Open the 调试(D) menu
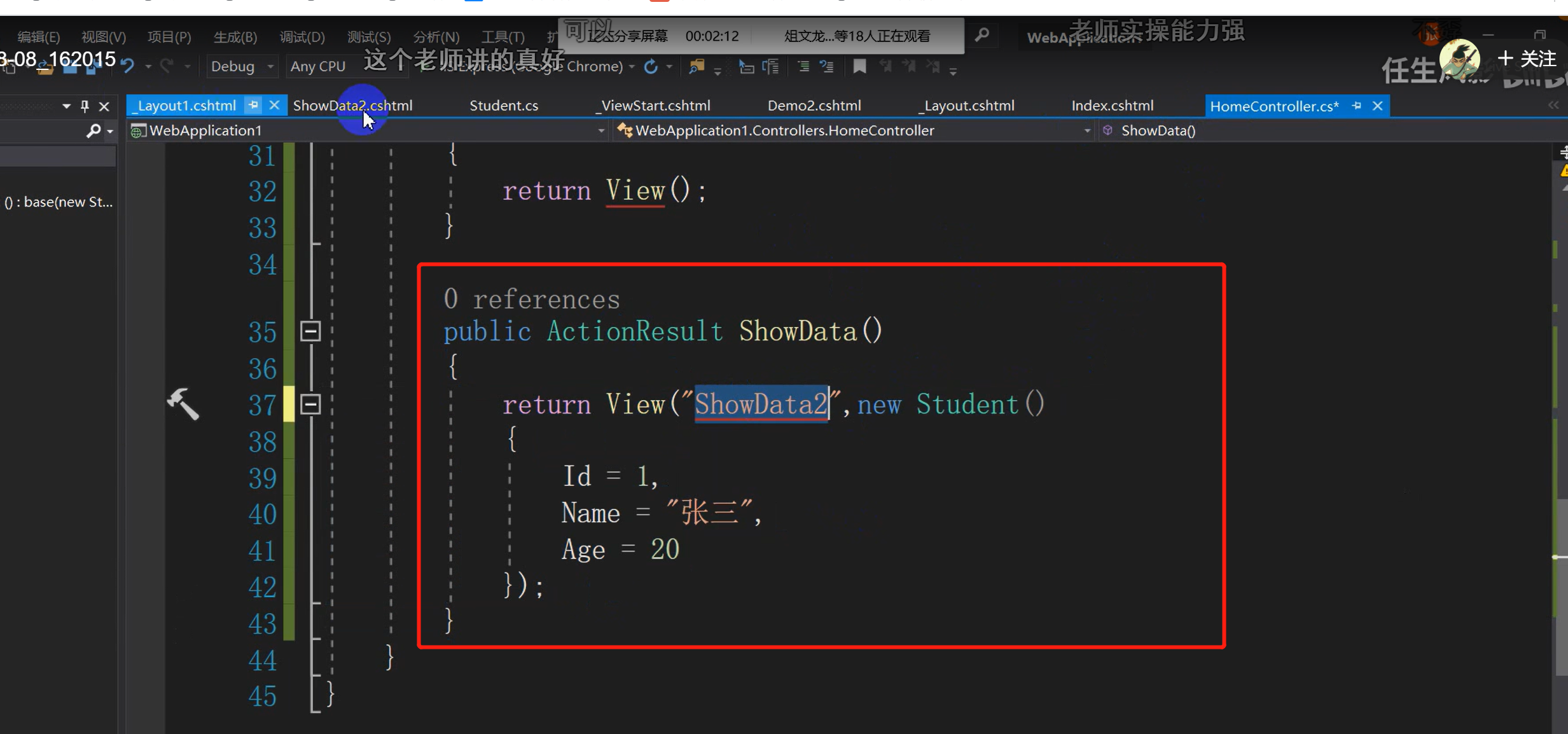Viewport: 1568px width, 734px height. [302, 37]
